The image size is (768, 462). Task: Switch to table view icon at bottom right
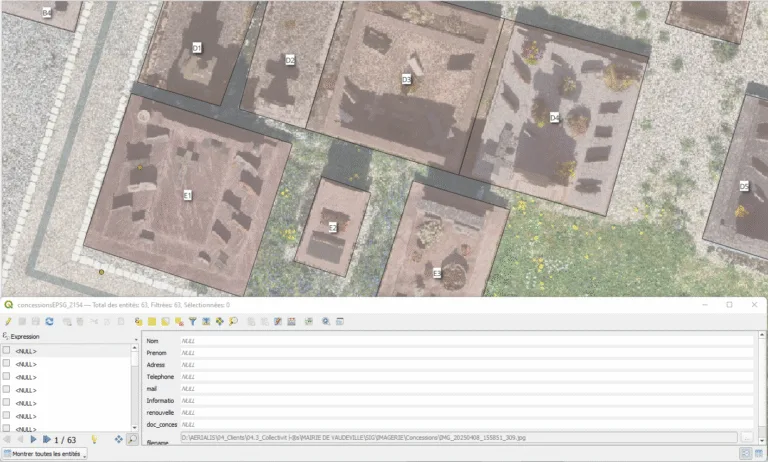[x=758, y=453]
